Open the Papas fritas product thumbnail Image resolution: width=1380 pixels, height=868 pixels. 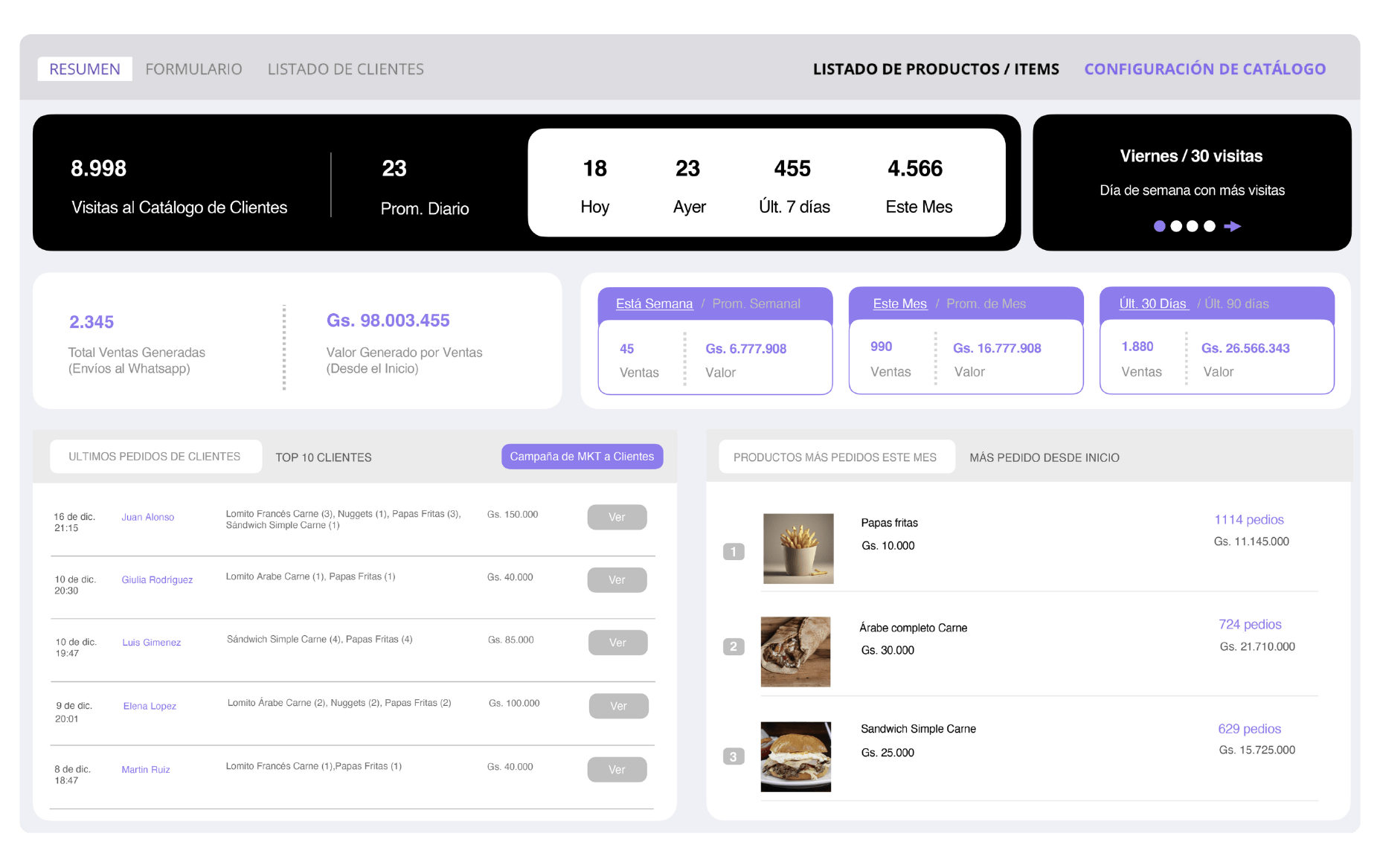tap(797, 548)
